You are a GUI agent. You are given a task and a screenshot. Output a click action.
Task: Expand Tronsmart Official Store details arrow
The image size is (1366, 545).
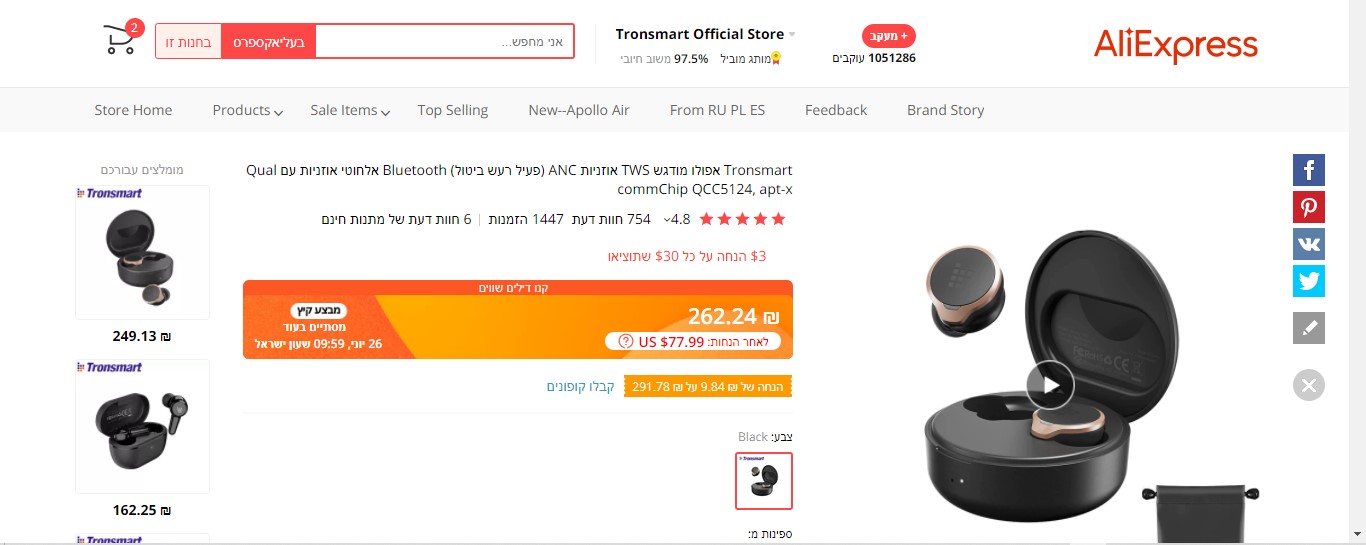(x=792, y=35)
